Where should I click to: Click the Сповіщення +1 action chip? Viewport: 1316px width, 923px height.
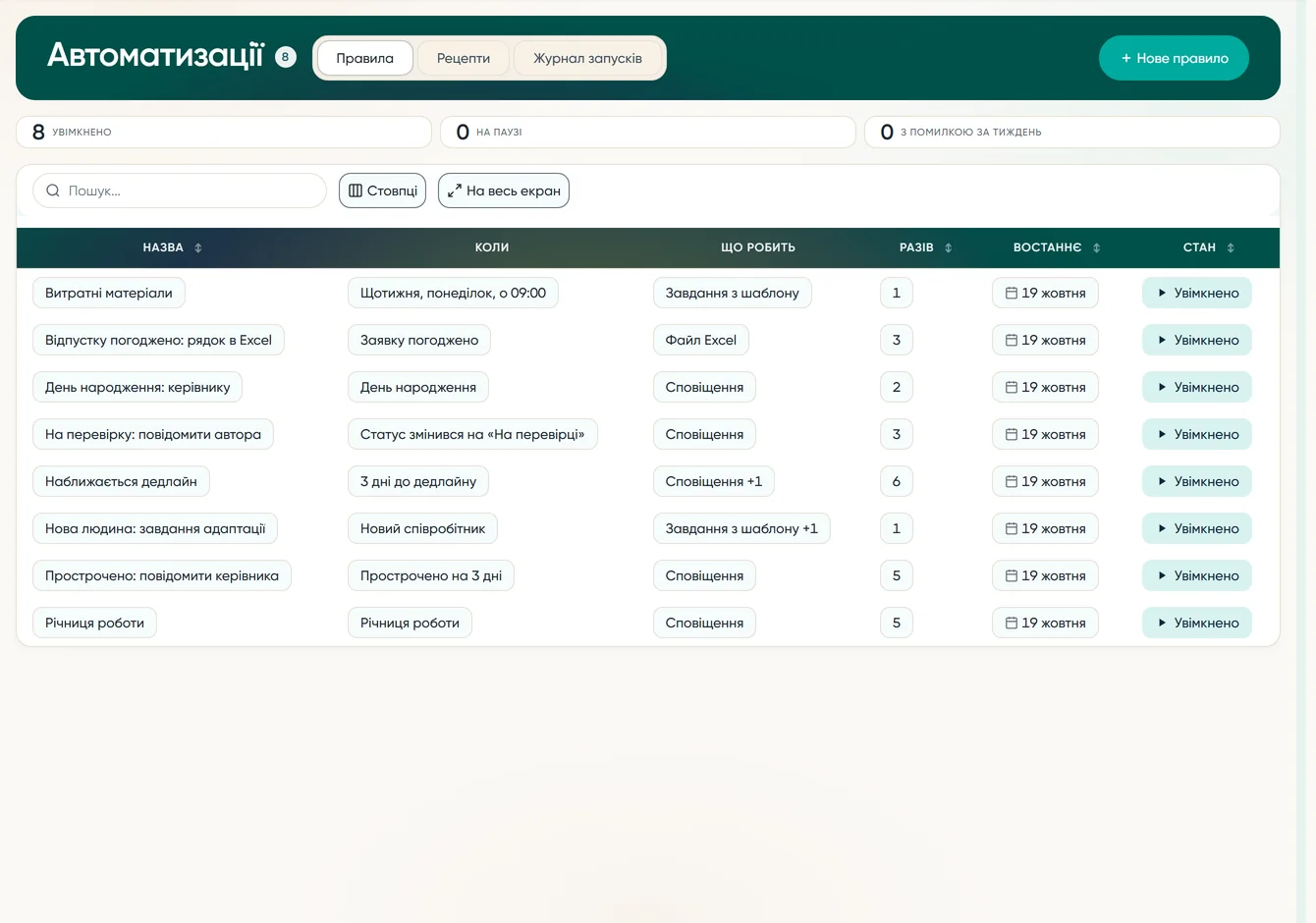point(714,481)
